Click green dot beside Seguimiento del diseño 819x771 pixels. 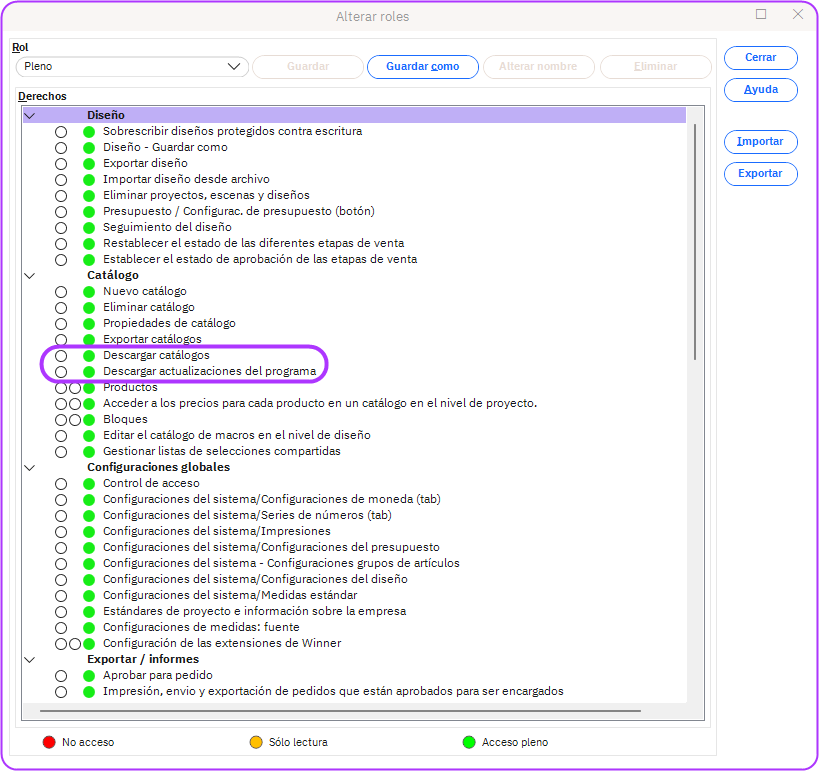(89, 227)
